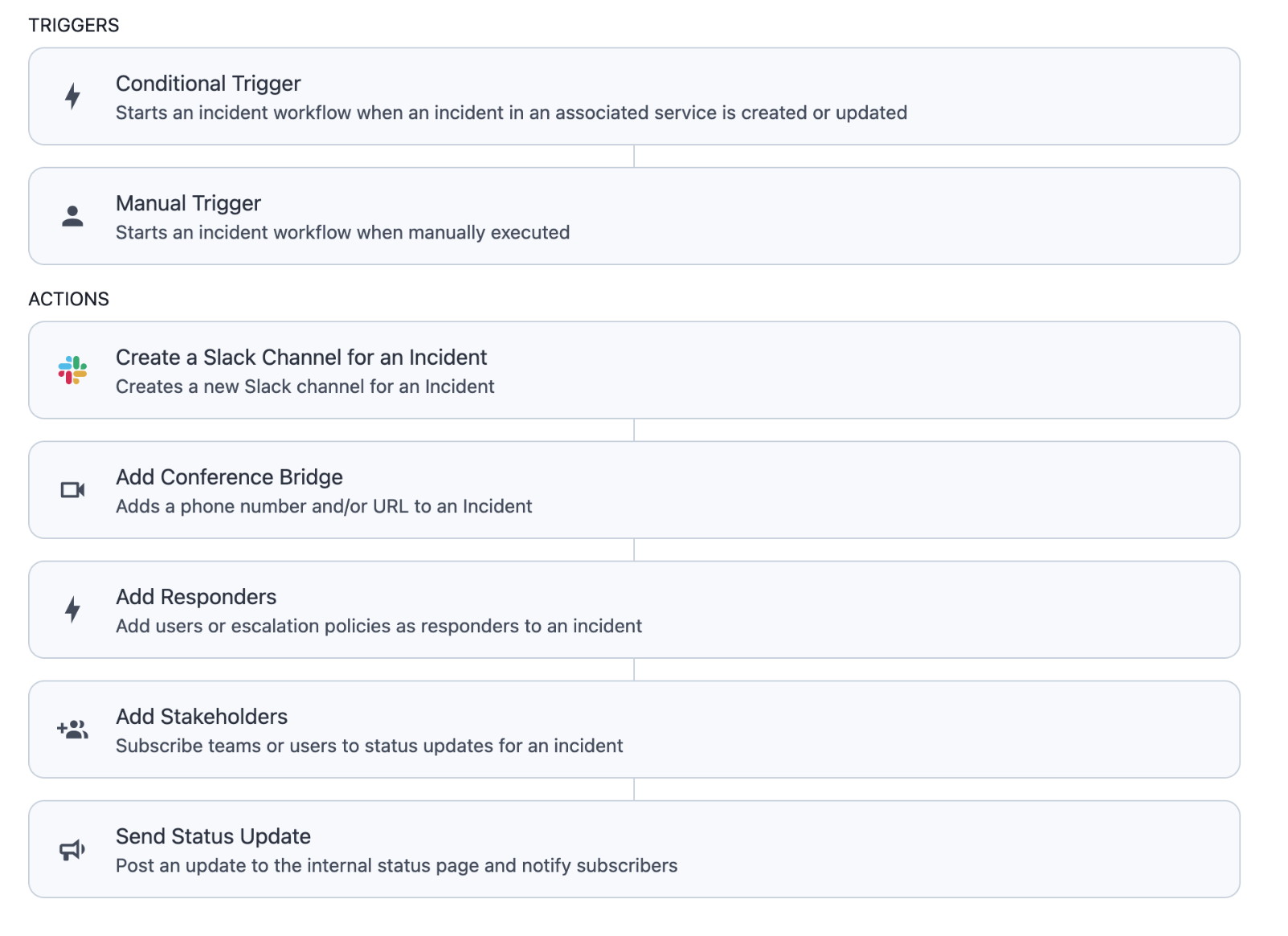Screen dimensions: 1288x936
Task: Click the lightning icon on Conditional Trigger
Action: click(x=72, y=96)
